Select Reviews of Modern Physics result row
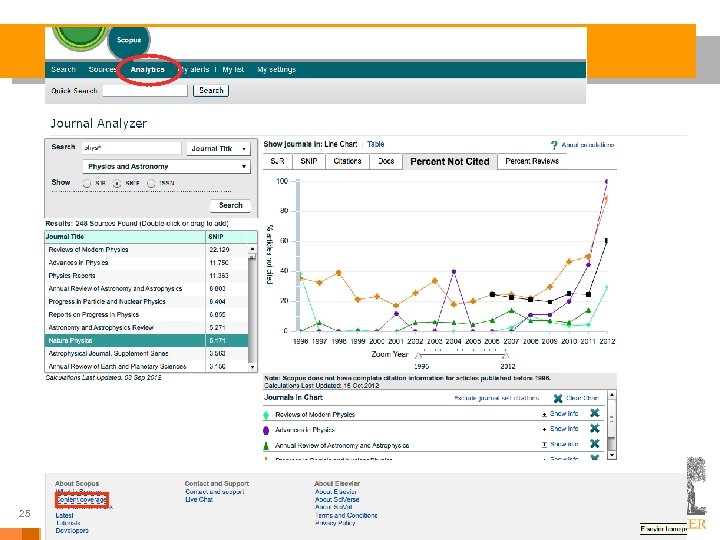 [147, 249]
